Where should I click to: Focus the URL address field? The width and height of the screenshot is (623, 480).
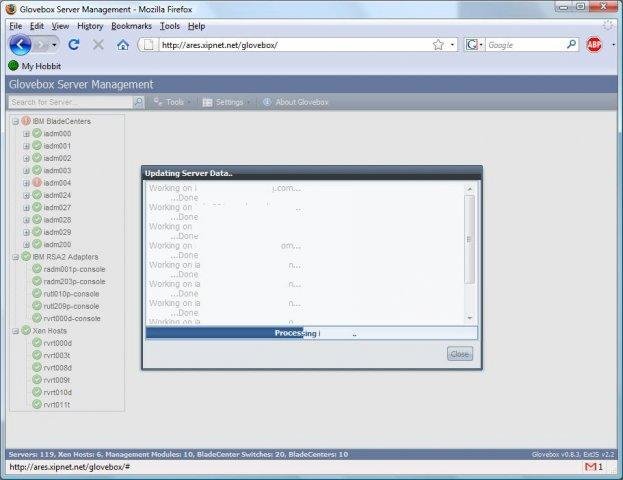(x=294, y=45)
